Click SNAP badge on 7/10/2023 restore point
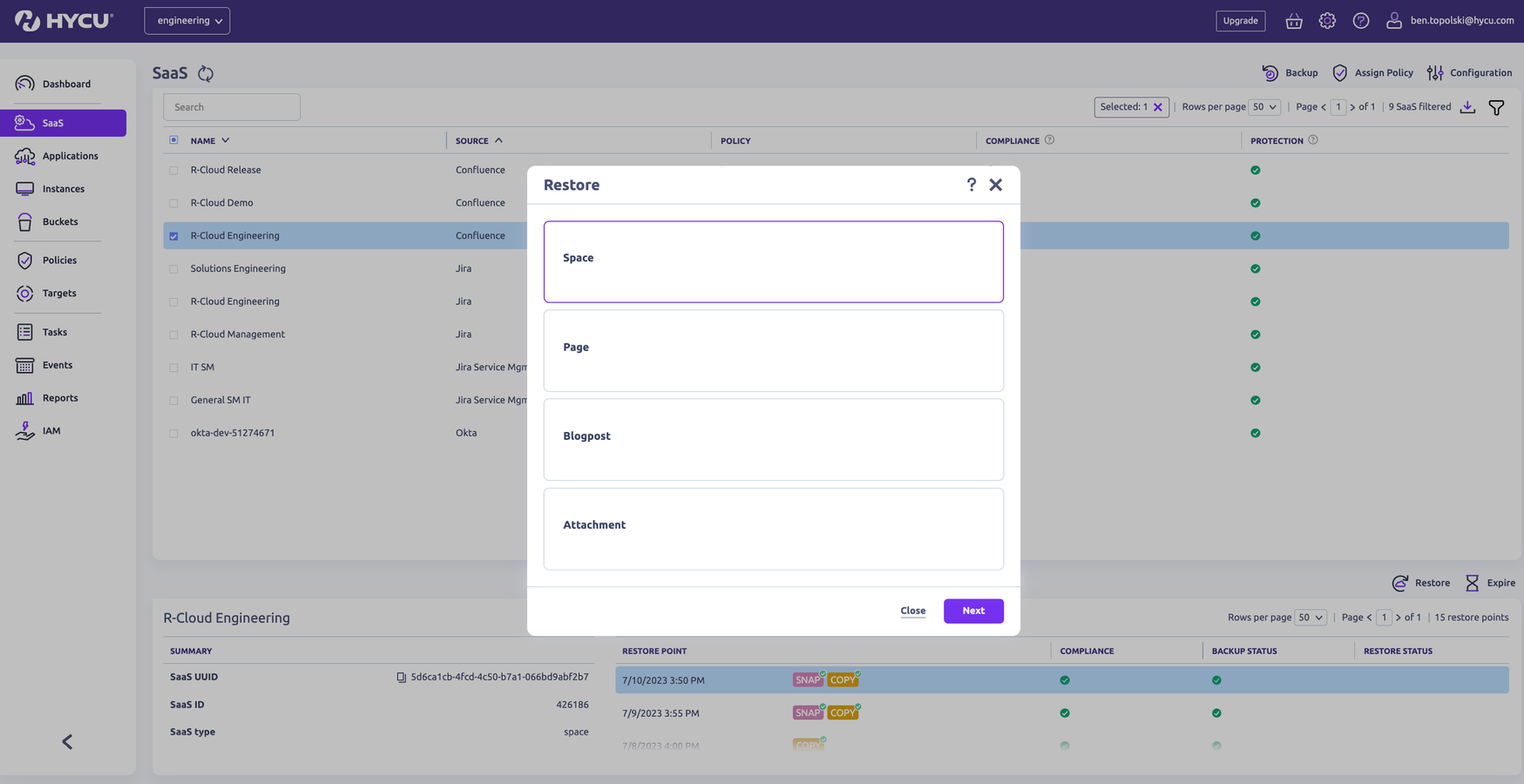Screen dimensions: 1524x784 click(x=808, y=680)
